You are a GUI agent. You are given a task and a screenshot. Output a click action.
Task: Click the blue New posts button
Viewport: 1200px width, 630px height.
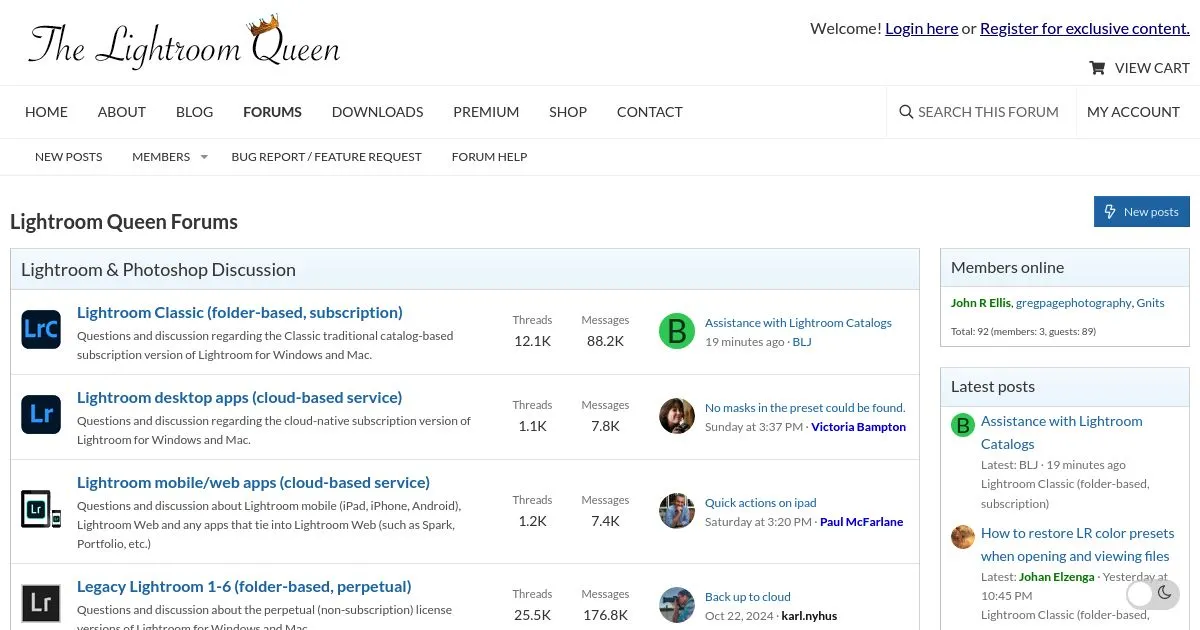click(1142, 212)
